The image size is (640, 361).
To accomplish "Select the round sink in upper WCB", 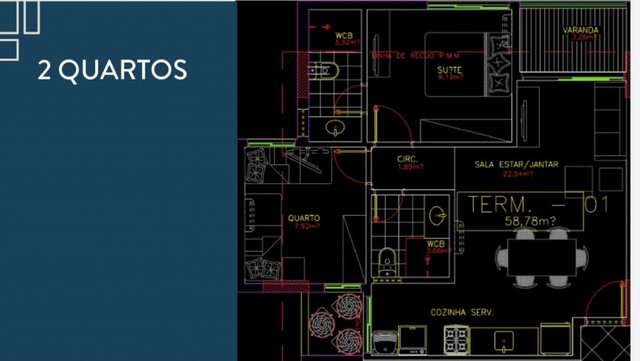I will pos(336,128).
